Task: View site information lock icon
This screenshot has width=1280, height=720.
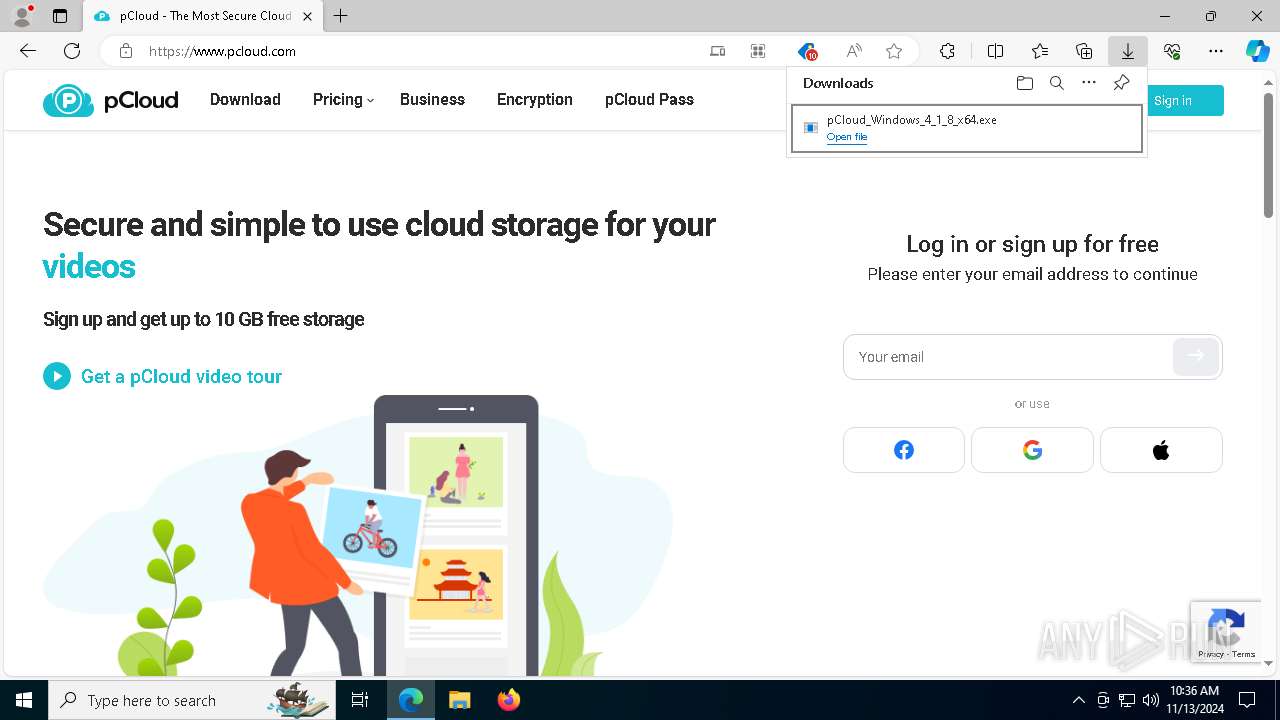Action: (x=126, y=51)
